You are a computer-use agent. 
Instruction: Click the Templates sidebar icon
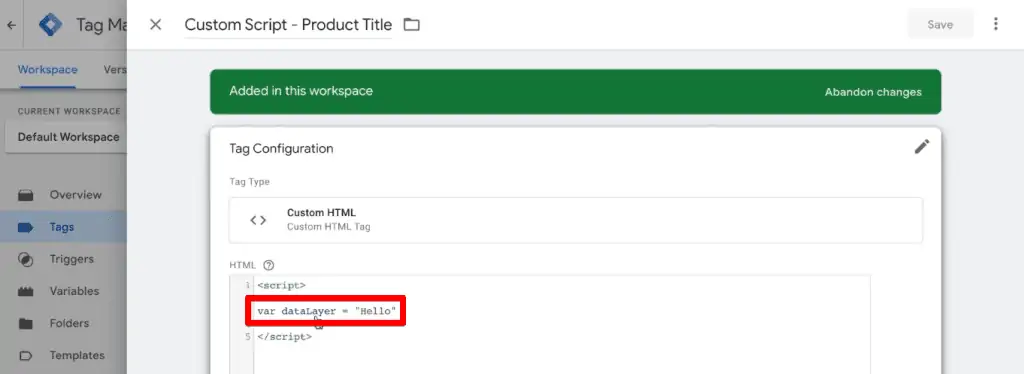[x=25, y=356]
